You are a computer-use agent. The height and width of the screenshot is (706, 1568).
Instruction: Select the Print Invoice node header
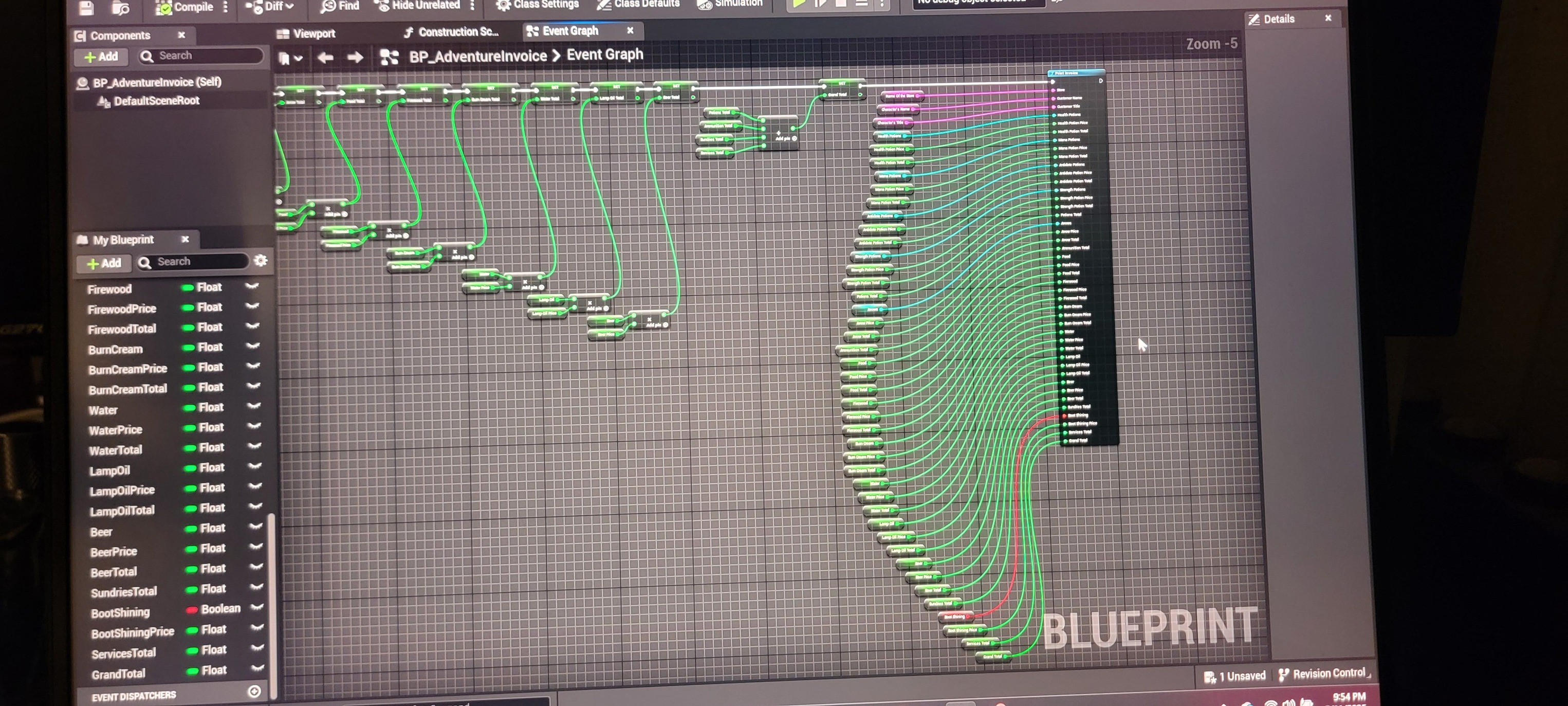1076,73
